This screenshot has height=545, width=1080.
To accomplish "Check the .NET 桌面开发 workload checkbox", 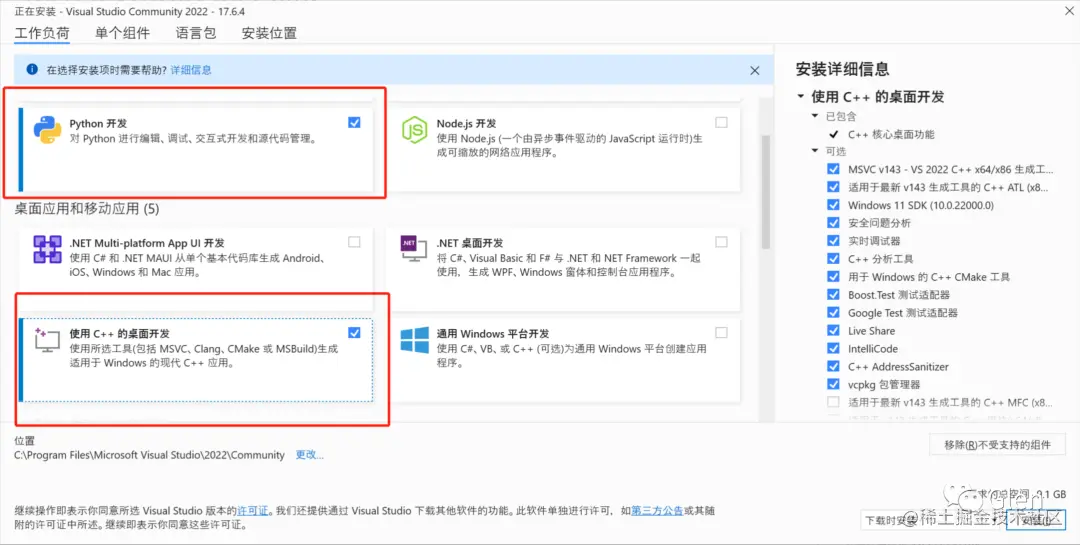I will 721,243.
